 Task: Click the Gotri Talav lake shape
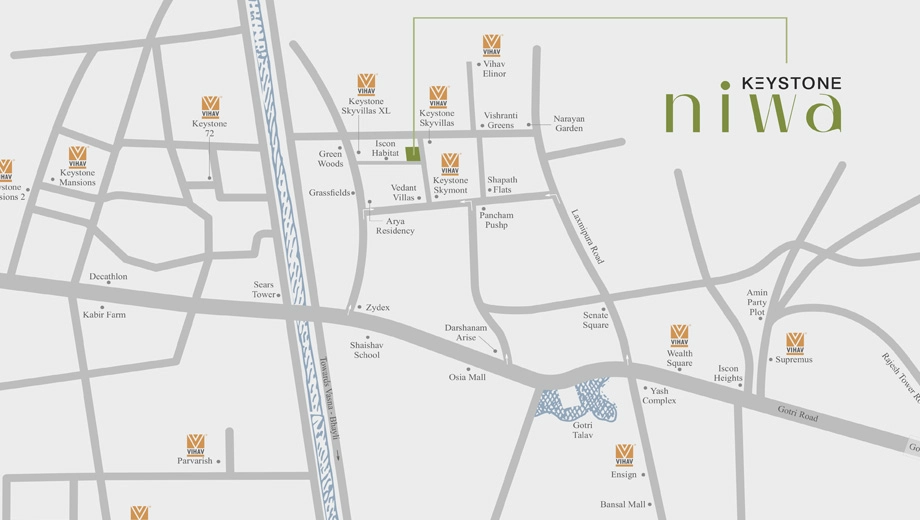[x=576, y=399]
